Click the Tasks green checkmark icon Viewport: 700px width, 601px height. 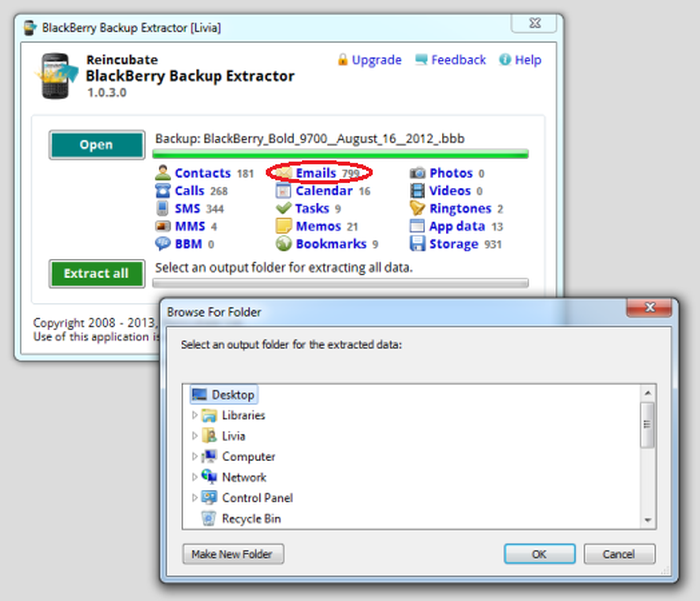click(284, 208)
